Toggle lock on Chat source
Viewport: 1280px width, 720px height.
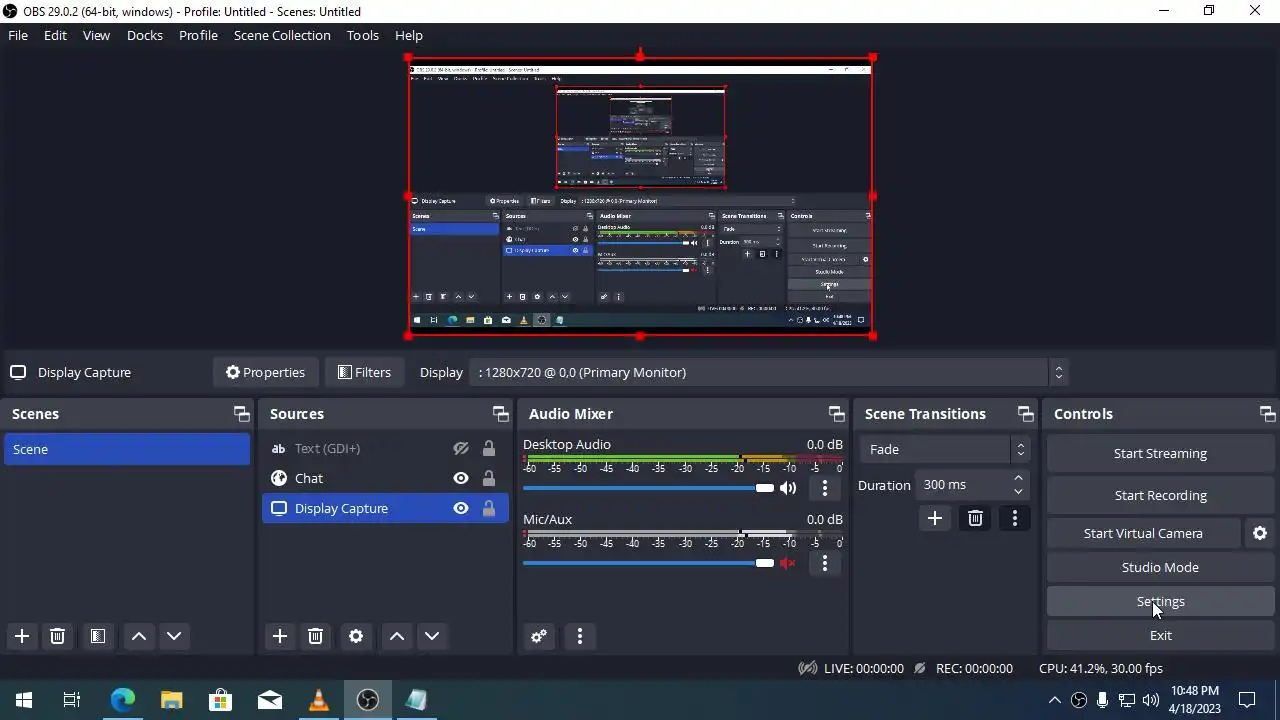[489, 478]
